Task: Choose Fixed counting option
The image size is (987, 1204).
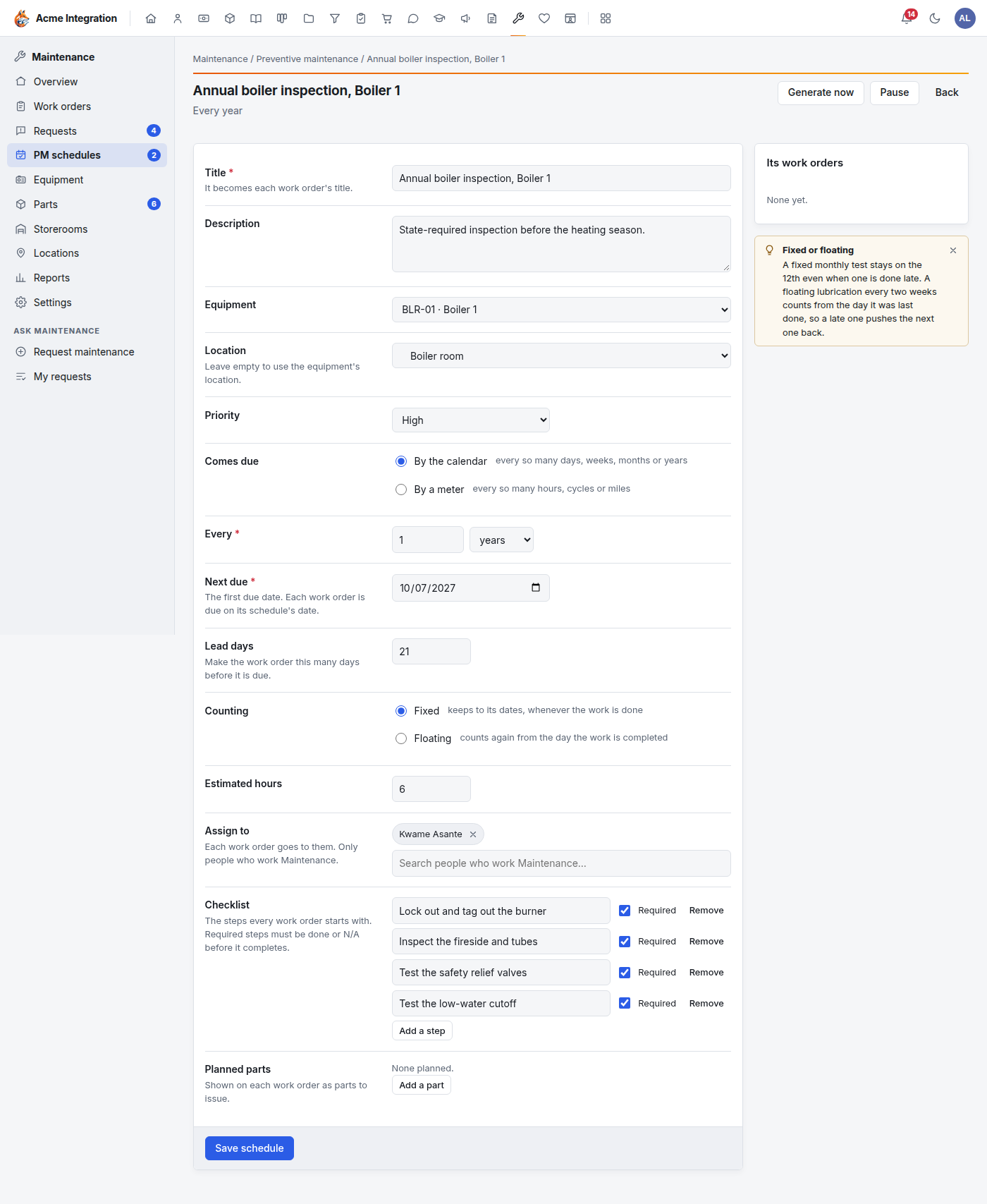Action: coord(401,711)
